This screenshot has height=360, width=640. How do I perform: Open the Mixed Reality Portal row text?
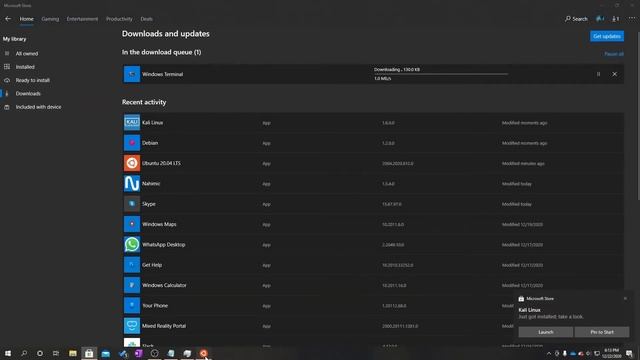pos(164,326)
